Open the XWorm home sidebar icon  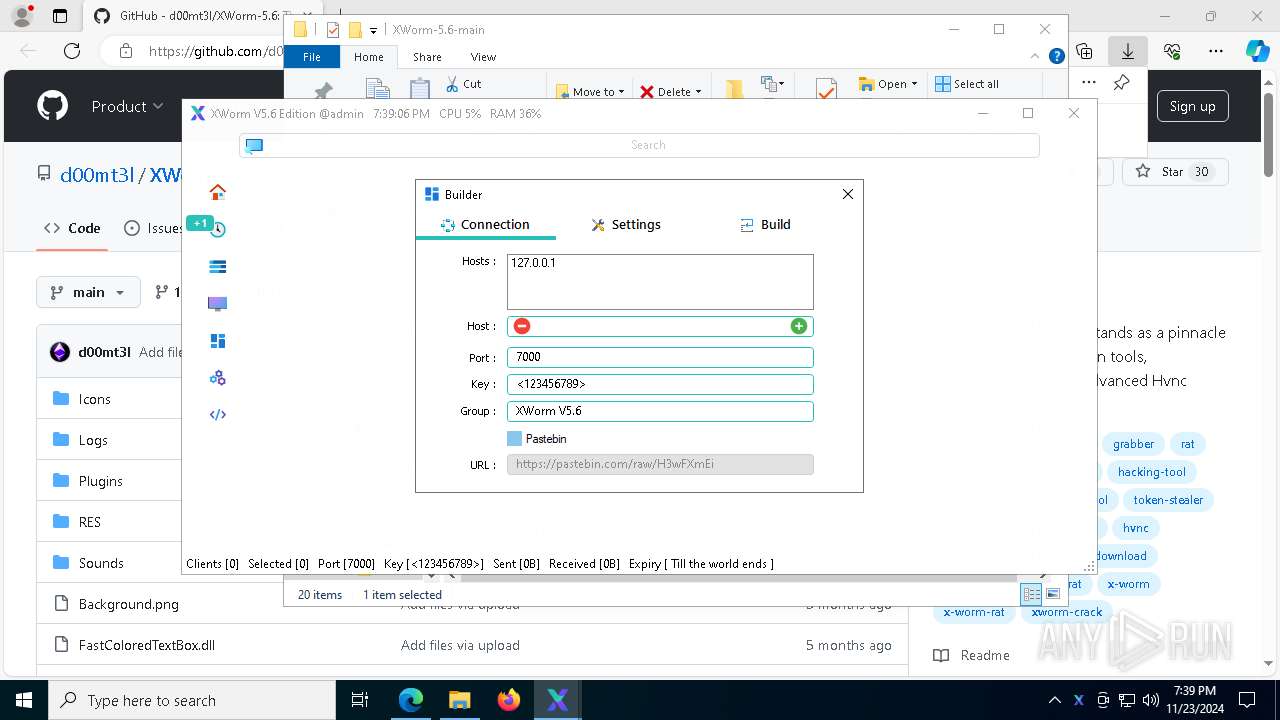coord(217,192)
